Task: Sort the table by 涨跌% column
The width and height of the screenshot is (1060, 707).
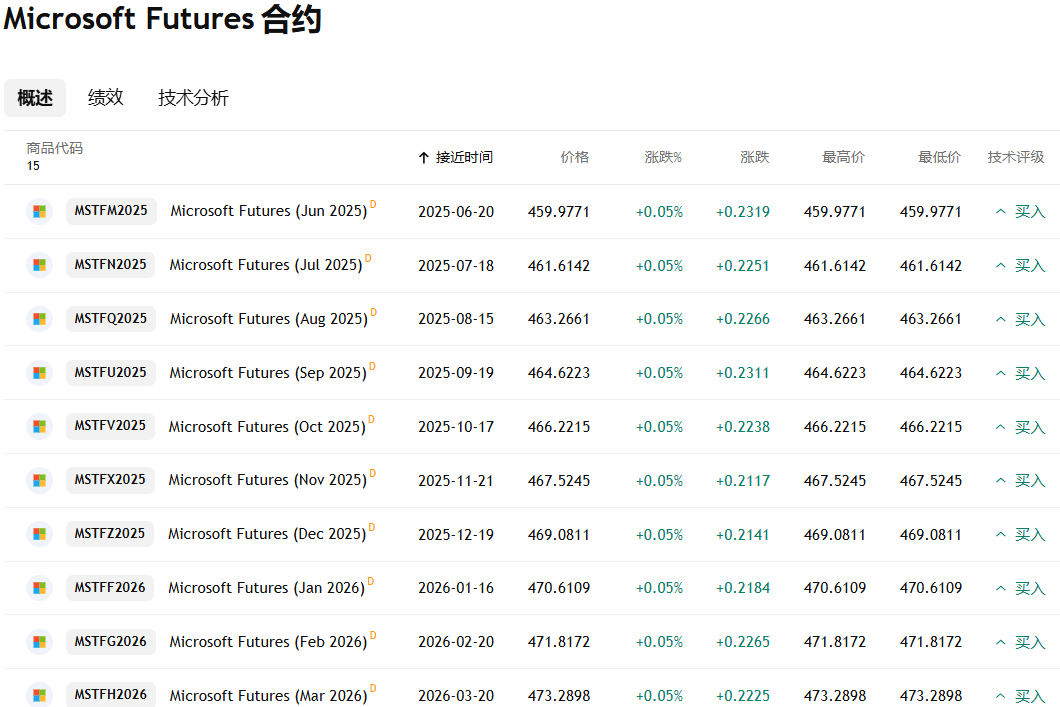Action: [663, 157]
